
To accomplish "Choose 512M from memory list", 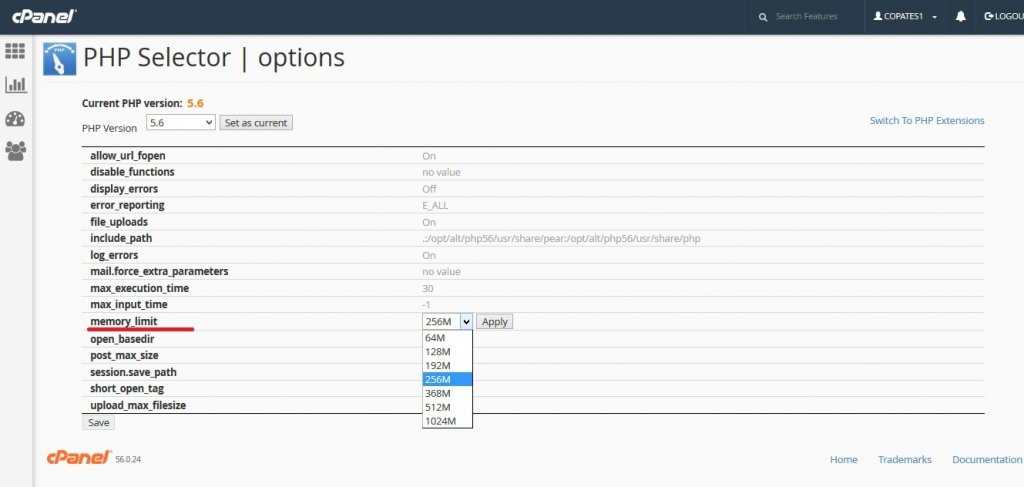I will click(x=447, y=407).
